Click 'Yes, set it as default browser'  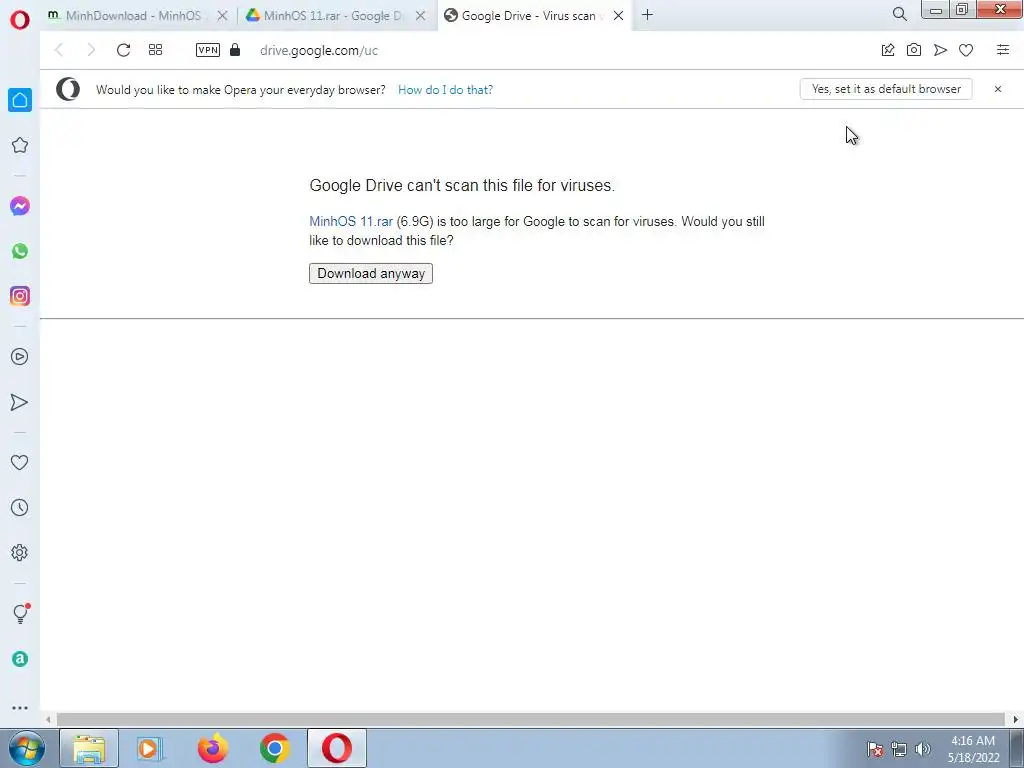pyautogui.click(x=886, y=89)
